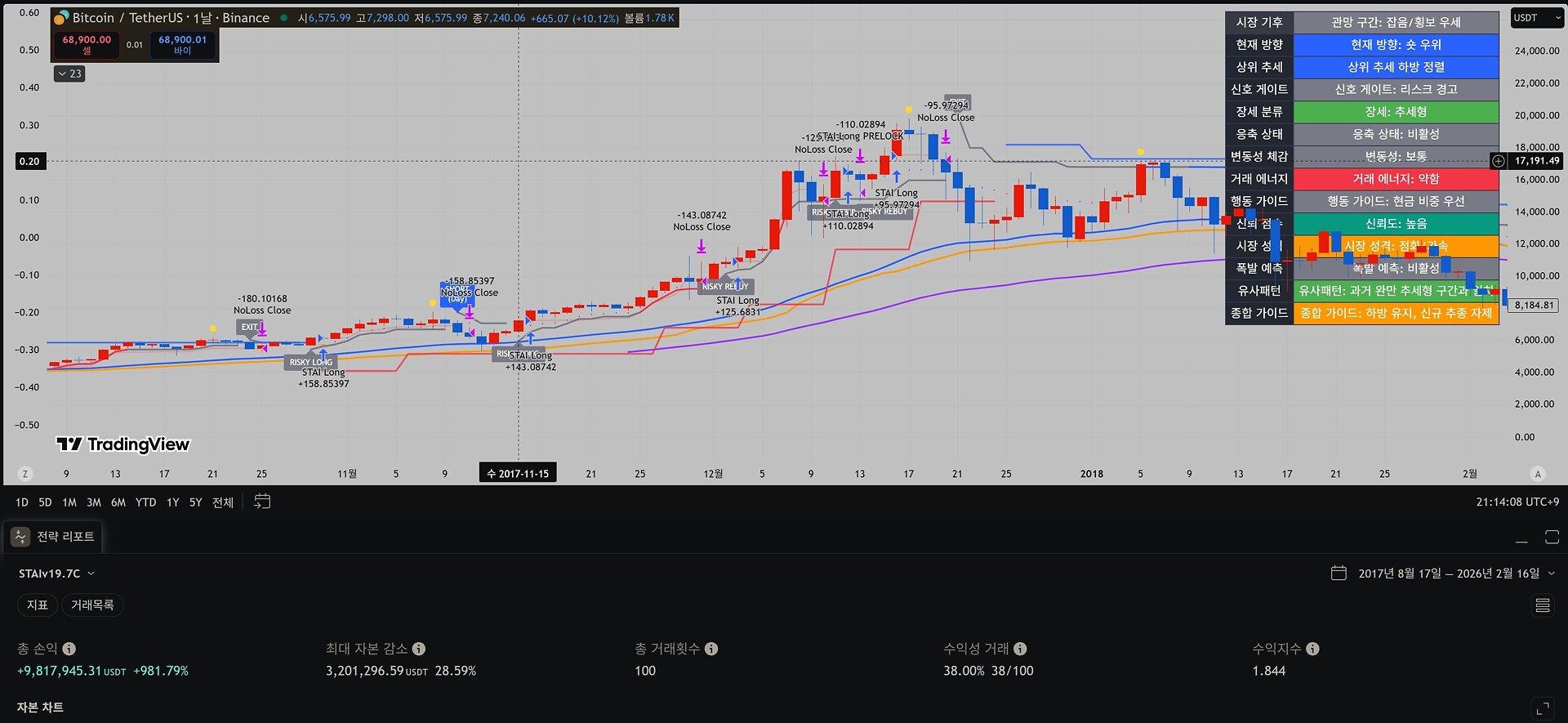
Task: Click the RISKY LONG chart label
Action: point(311,363)
